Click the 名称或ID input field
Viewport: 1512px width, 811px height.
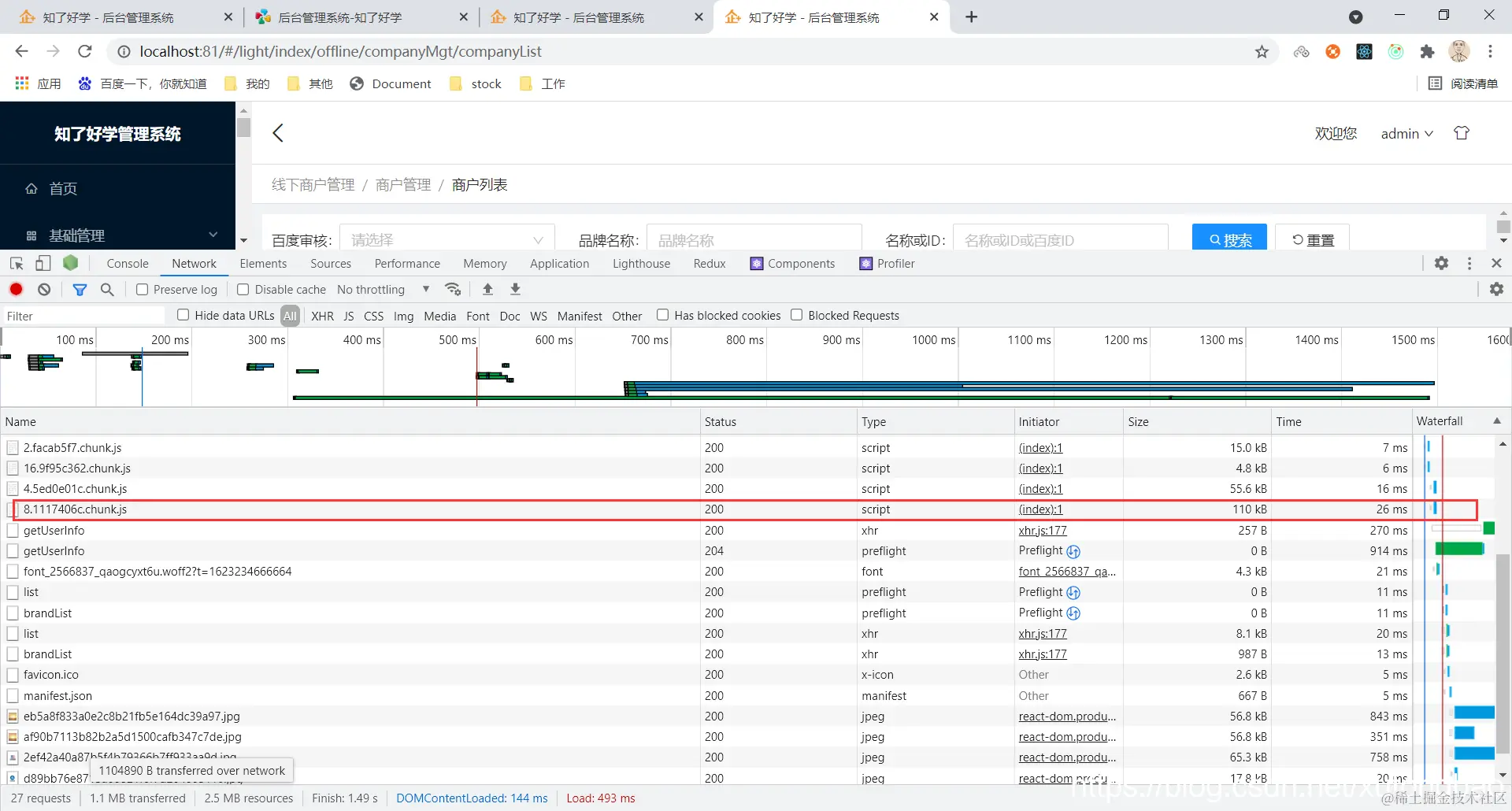pyautogui.click(x=1060, y=239)
